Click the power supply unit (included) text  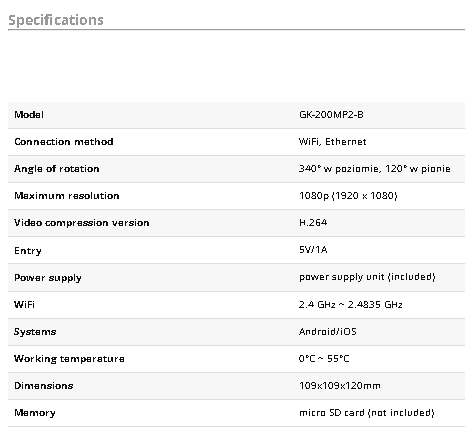tap(367, 277)
